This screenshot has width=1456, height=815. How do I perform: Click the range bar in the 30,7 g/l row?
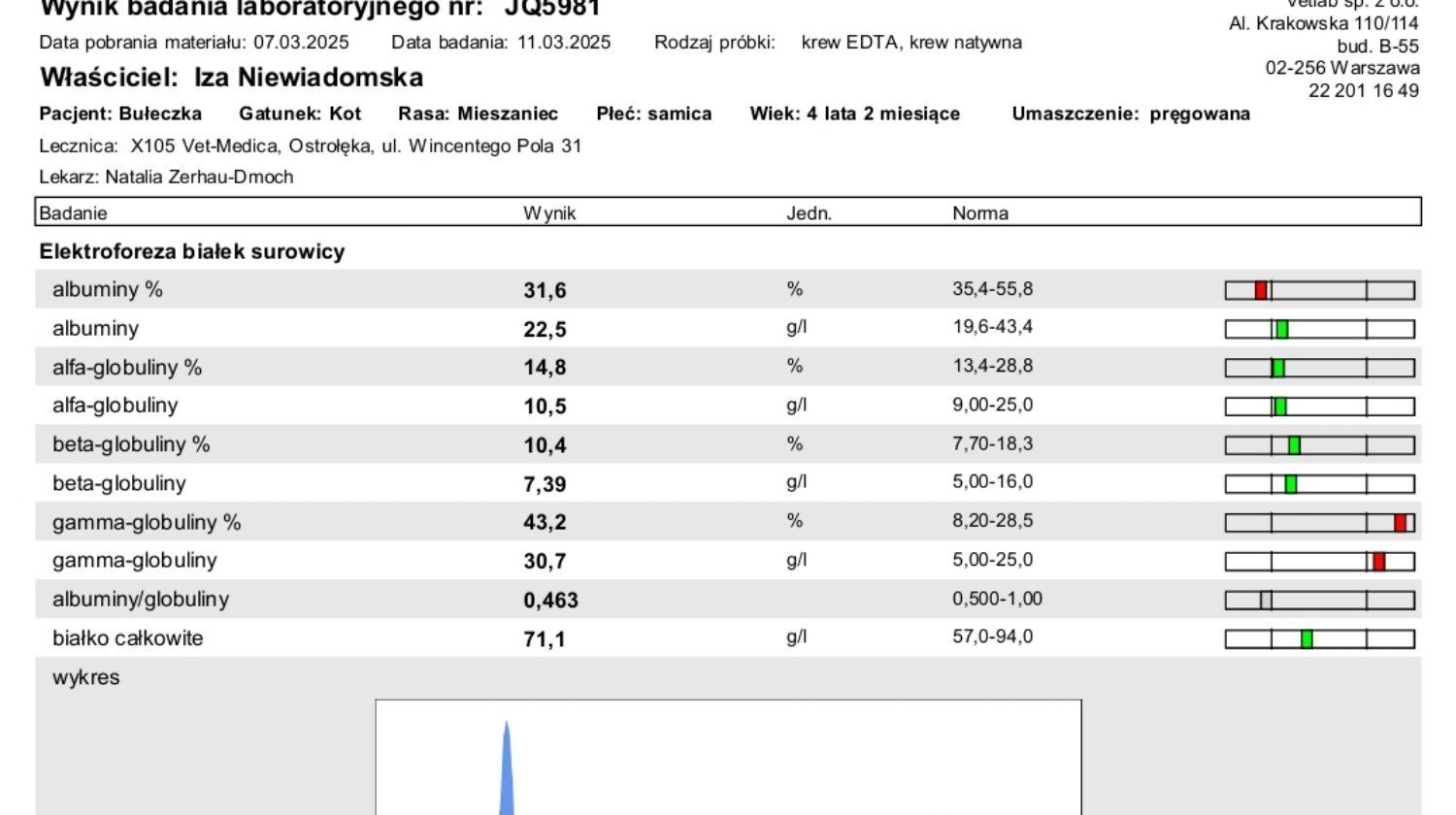point(1320,561)
